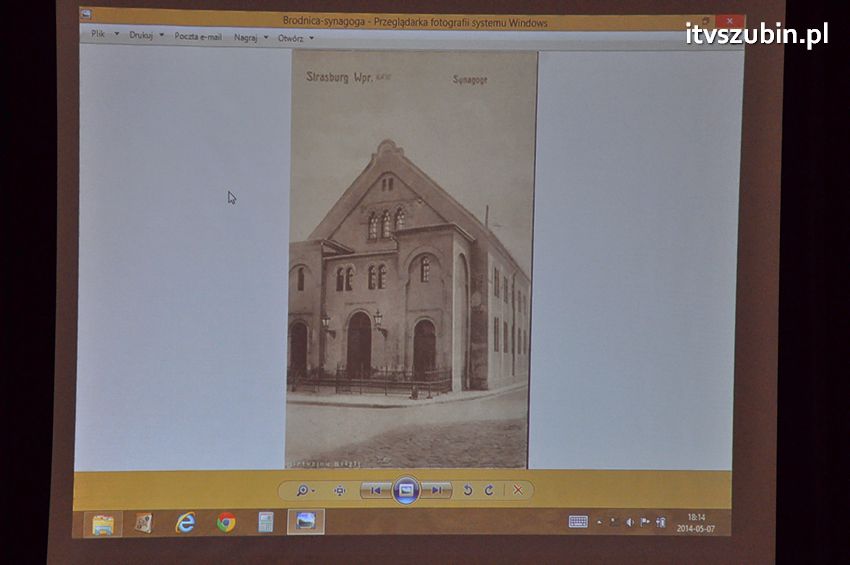This screenshot has height=565, width=850.
Task: Click the fit-to-window actual size icon
Action: [x=340, y=490]
